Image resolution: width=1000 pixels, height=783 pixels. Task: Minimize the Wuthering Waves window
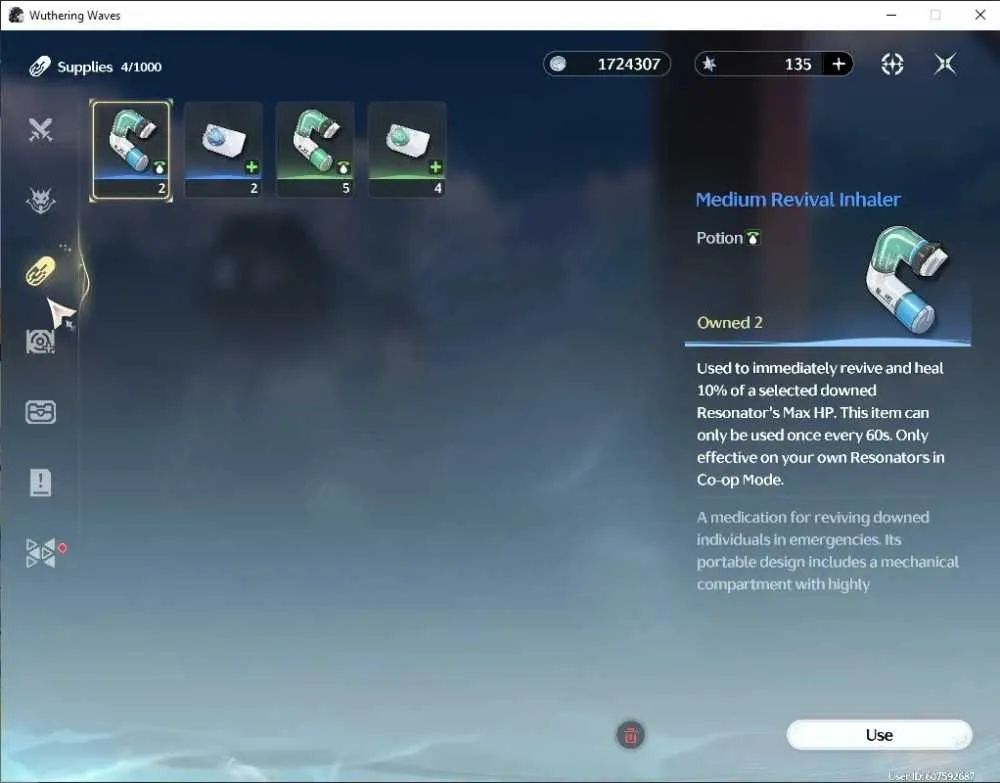(x=891, y=15)
